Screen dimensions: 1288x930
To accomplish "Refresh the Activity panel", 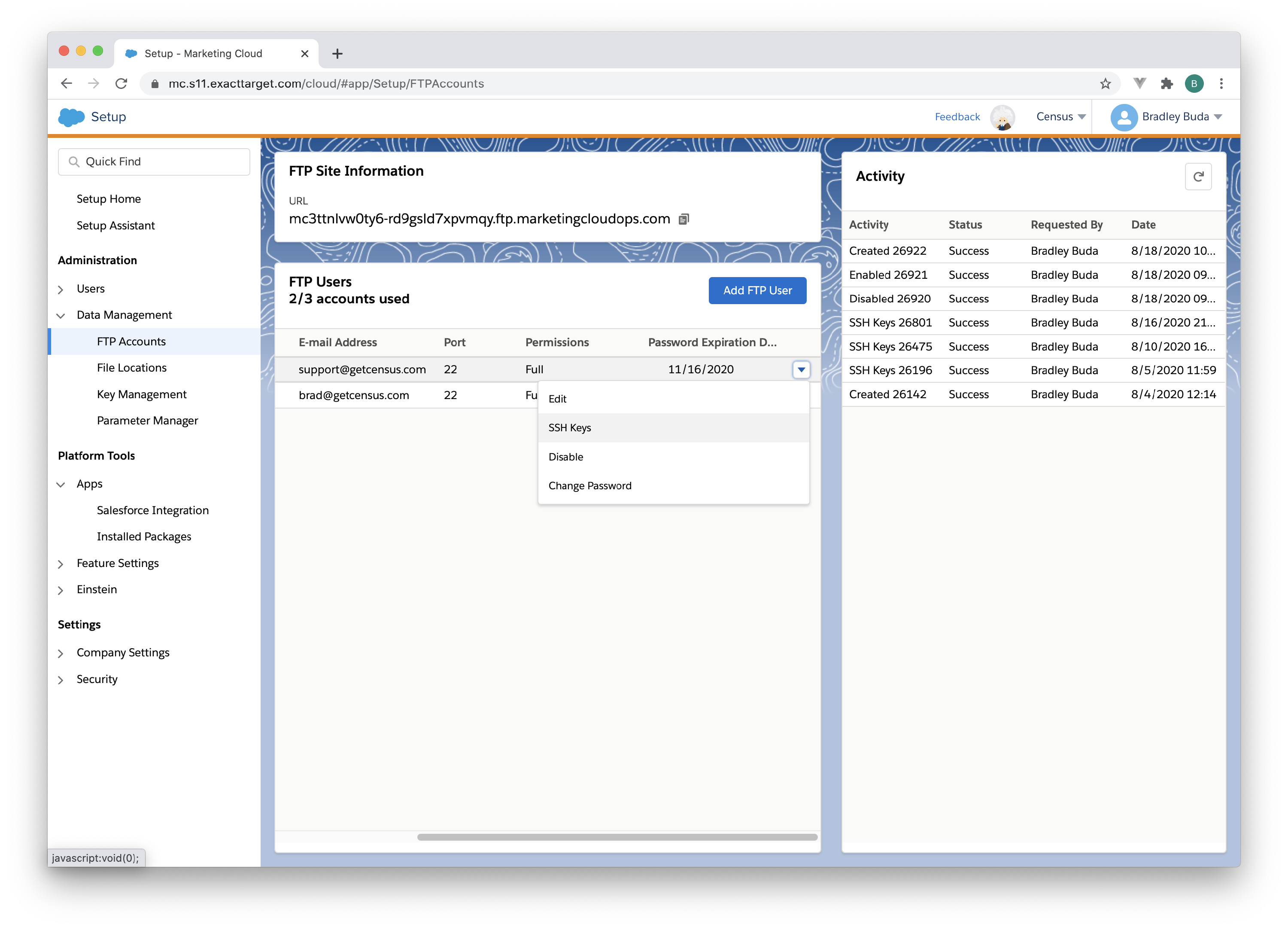I will coord(1198,177).
